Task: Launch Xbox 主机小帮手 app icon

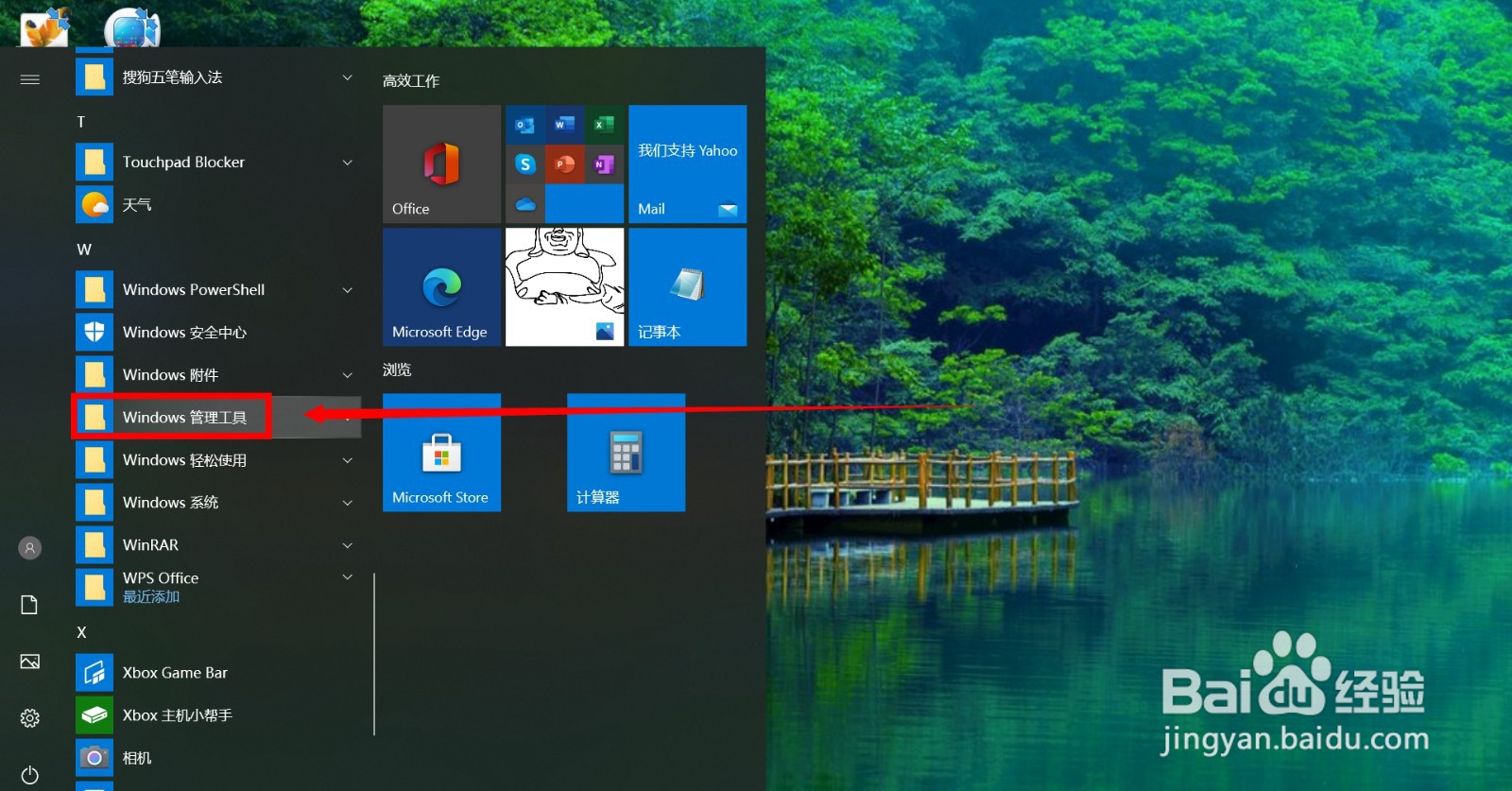Action: point(94,714)
